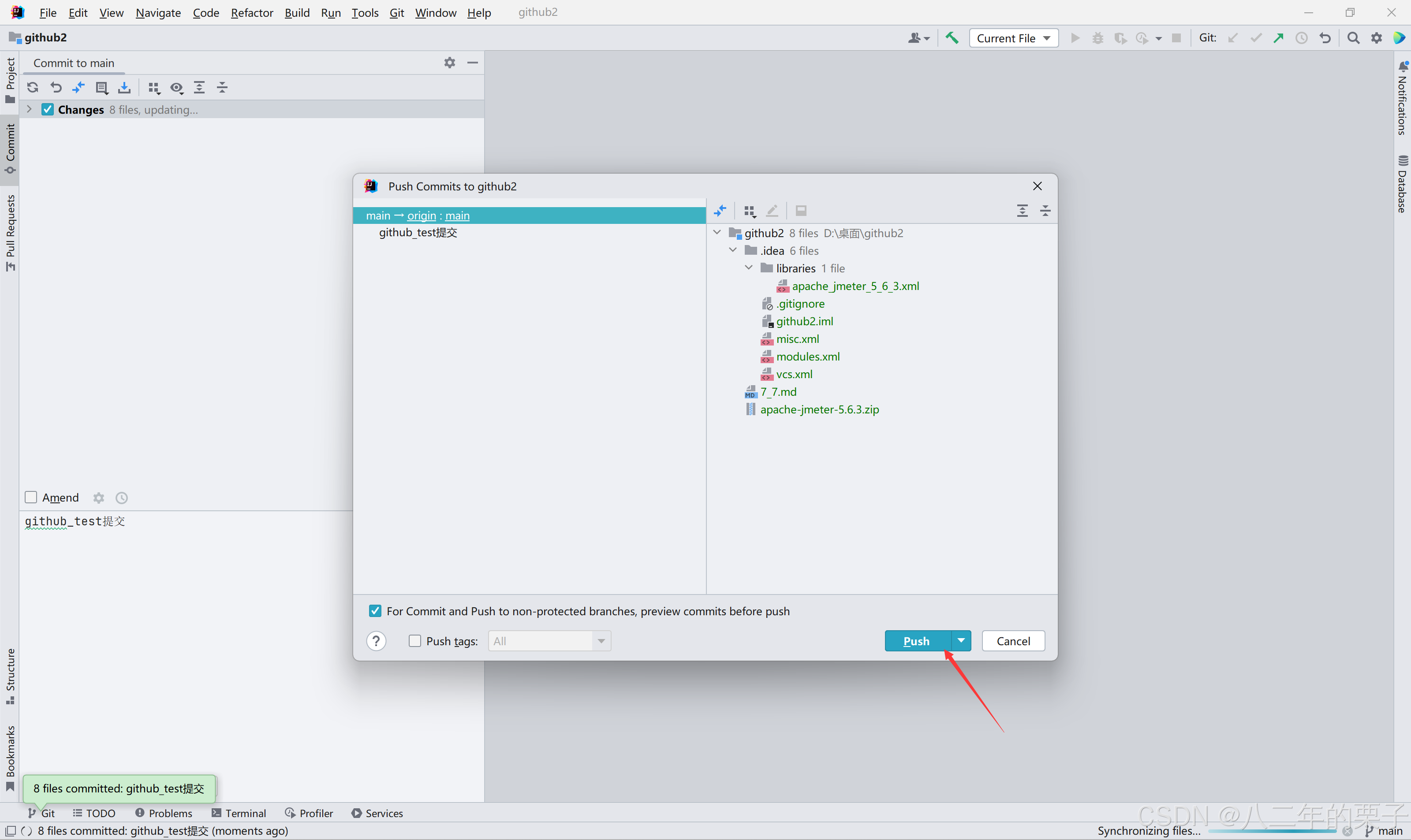The height and width of the screenshot is (840, 1411).
Task: Select apache_jmeter_5_6_3.xml file
Action: (855, 286)
